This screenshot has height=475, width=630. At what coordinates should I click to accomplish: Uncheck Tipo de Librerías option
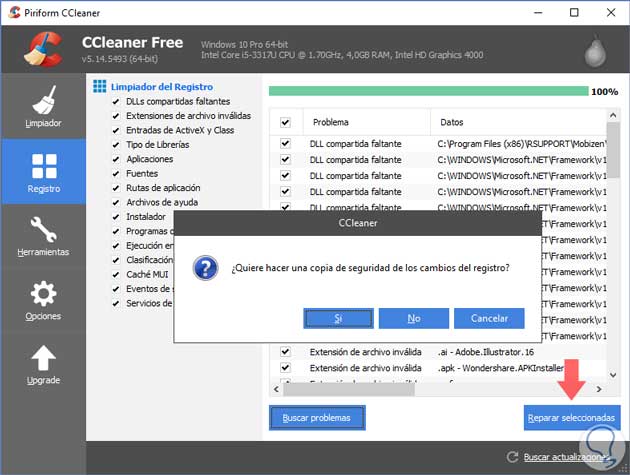pyautogui.click(x=116, y=145)
